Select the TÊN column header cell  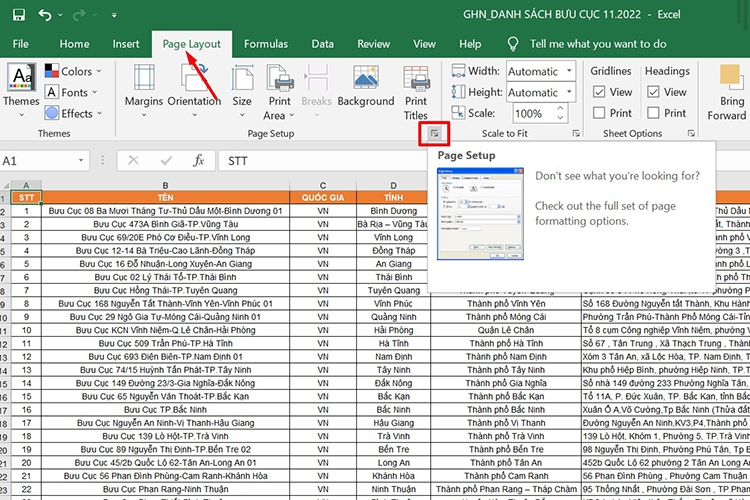164,197
